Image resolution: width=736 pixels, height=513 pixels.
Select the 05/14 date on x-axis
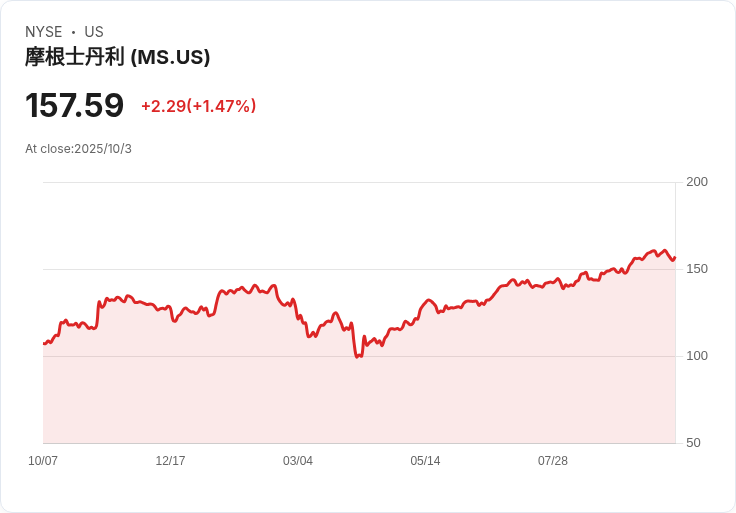click(425, 461)
